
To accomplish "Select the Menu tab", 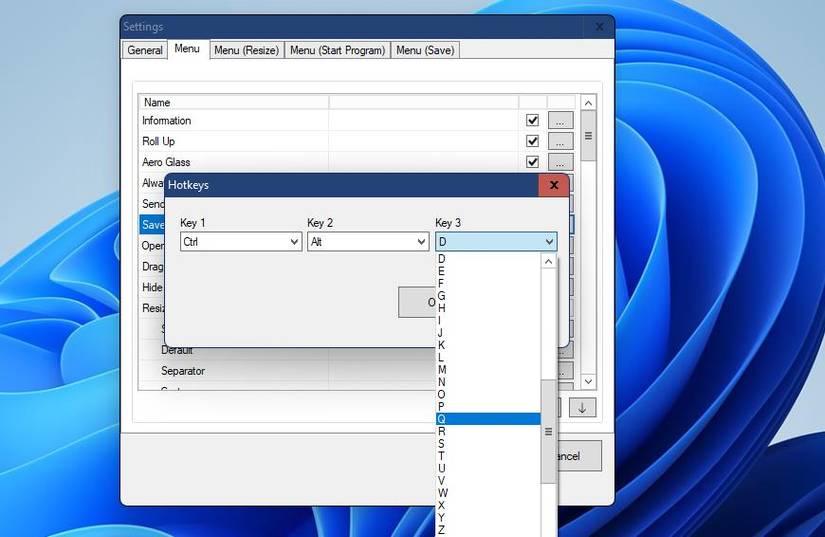I will point(187,49).
